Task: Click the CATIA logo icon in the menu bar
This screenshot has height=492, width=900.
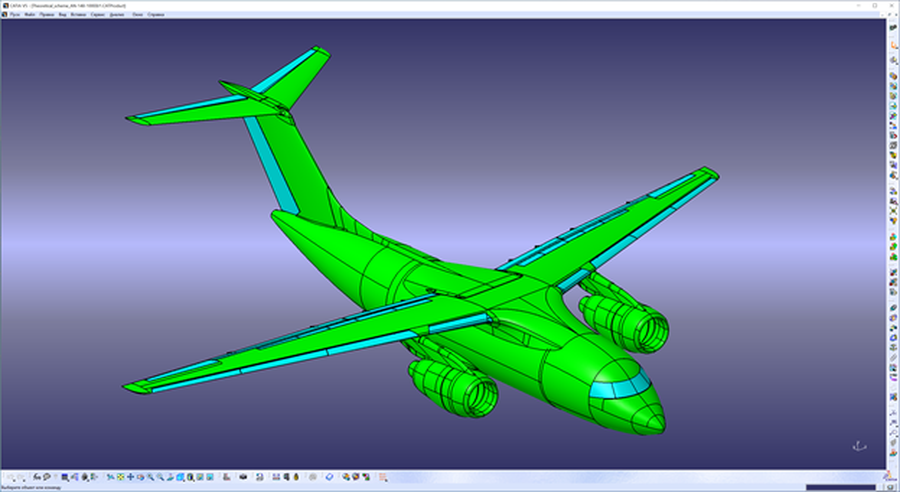Action: tap(5, 14)
